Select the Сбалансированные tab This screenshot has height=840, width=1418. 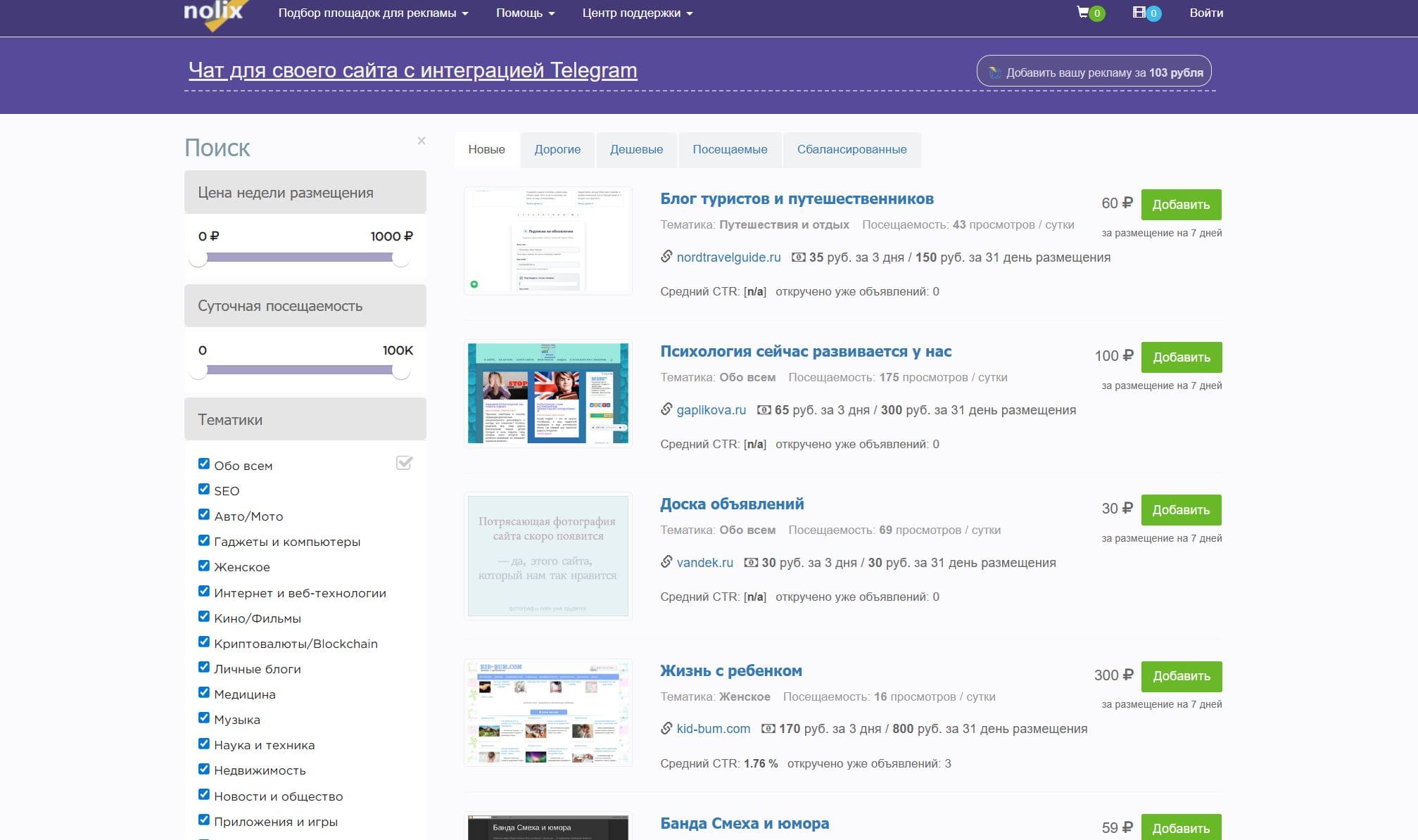click(852, 150)
